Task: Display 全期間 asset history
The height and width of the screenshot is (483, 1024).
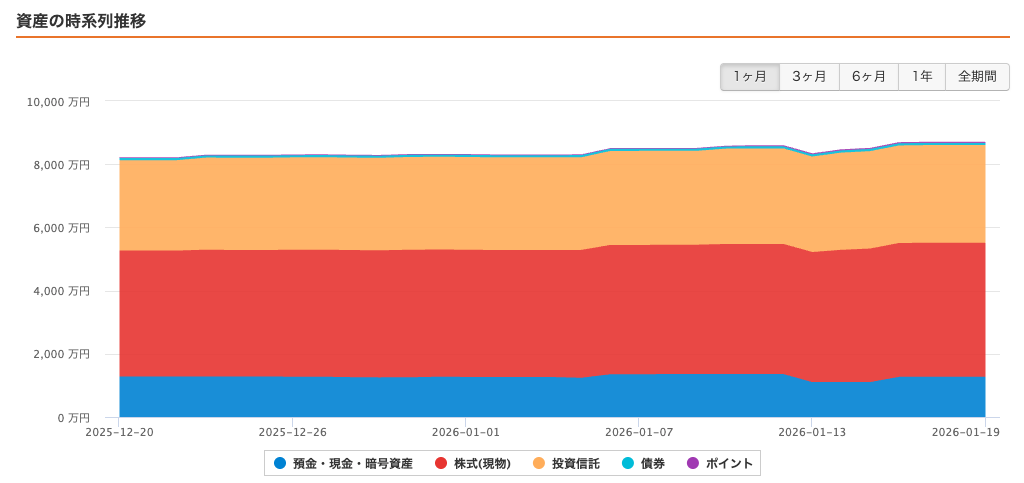Action: [x=977, y=77]
